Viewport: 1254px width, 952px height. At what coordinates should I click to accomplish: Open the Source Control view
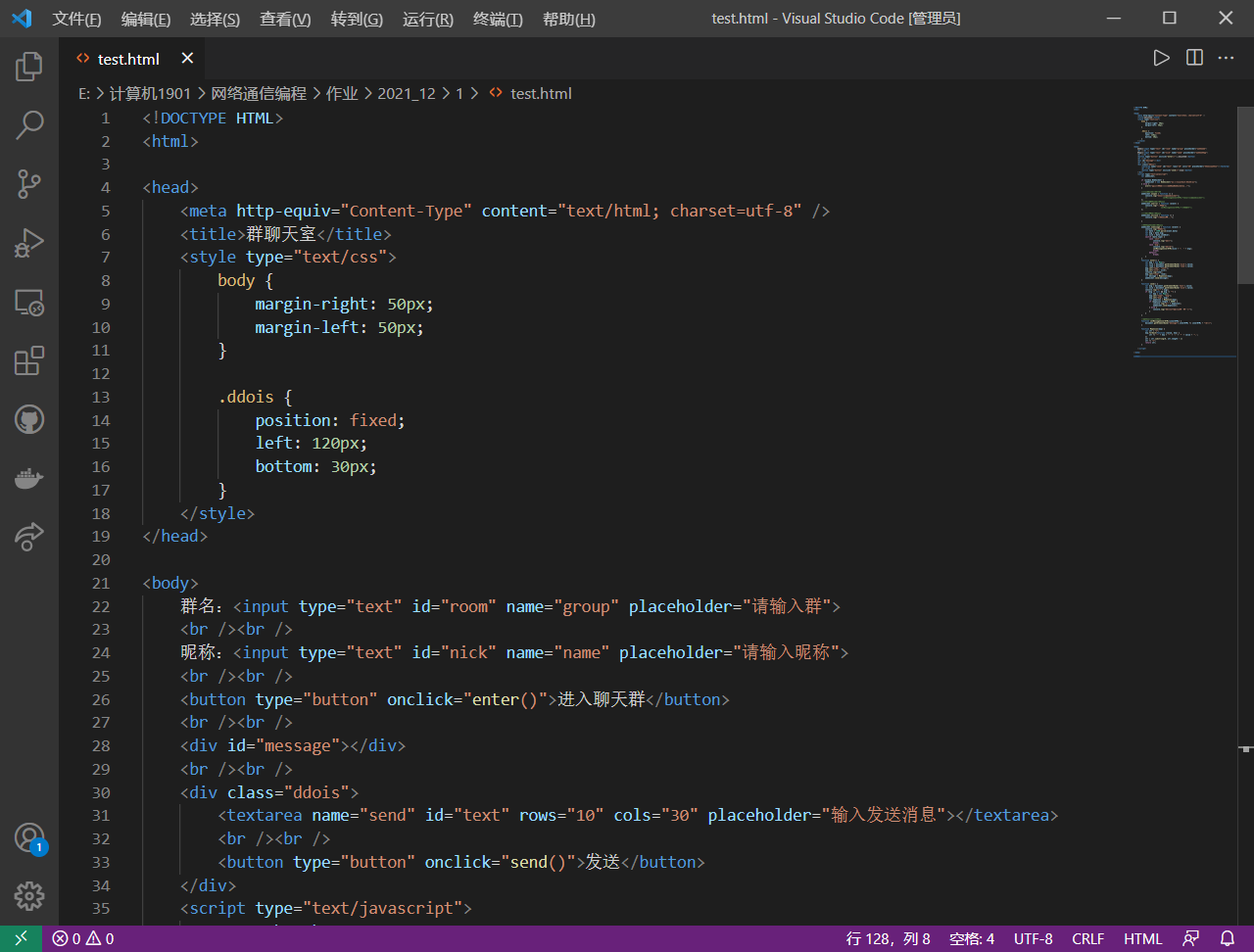click(x=28, y=184)
